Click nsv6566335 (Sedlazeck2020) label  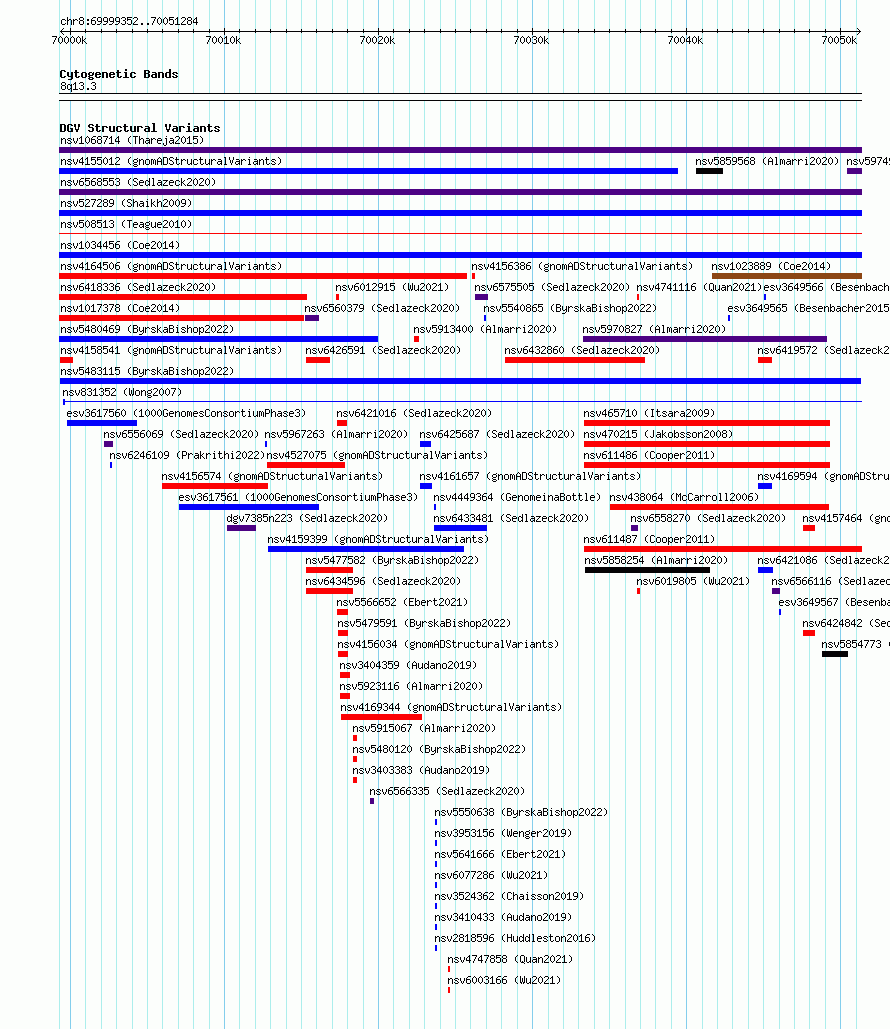coord(447,791)
